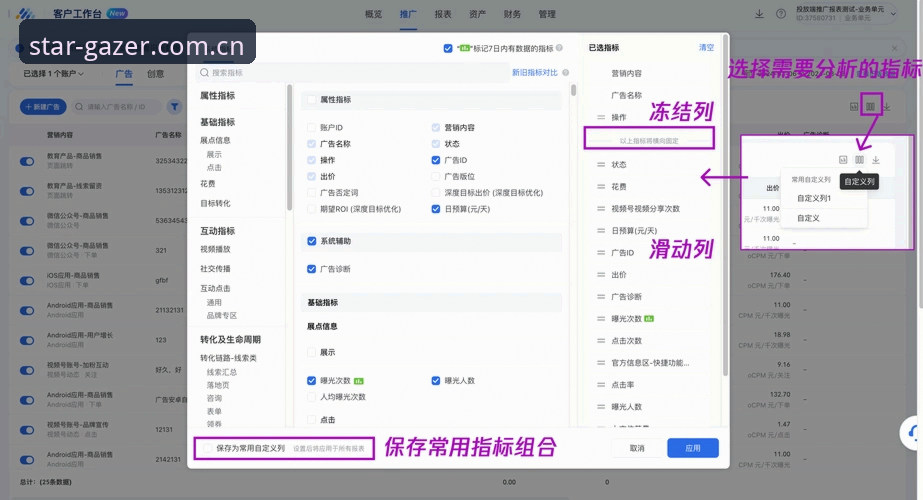Grab the drag handle of selected 曝光次数 column
923x500 pixels.
point(601,319)
